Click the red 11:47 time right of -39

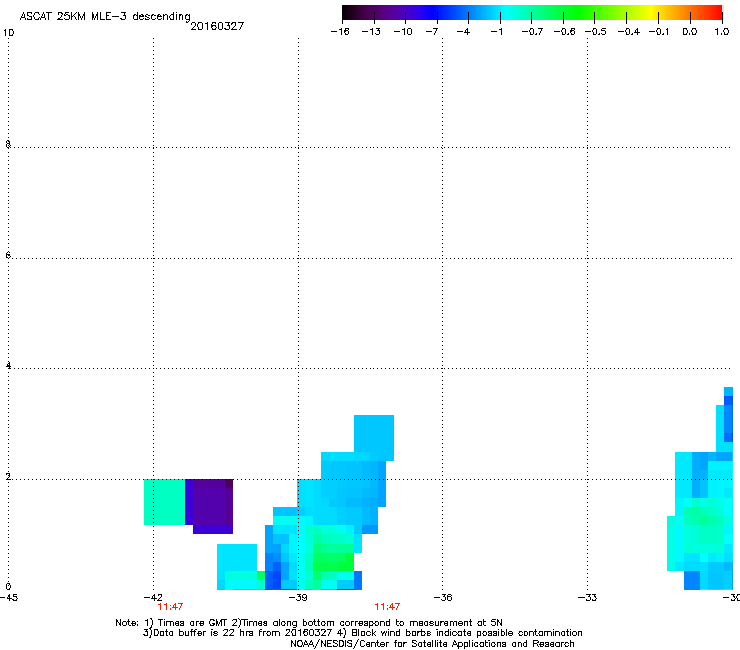point(387,607)
